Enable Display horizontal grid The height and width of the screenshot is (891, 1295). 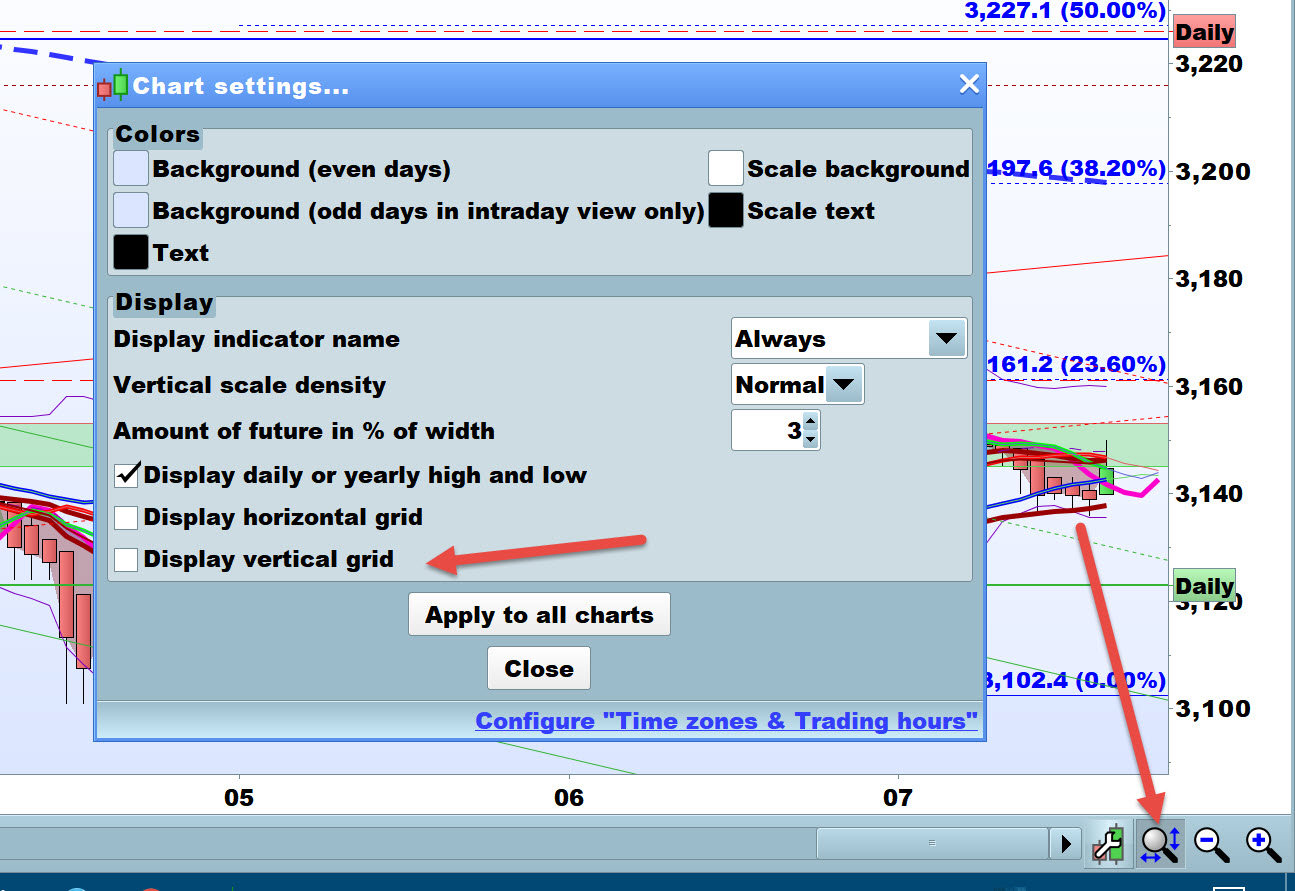(126, 517)
